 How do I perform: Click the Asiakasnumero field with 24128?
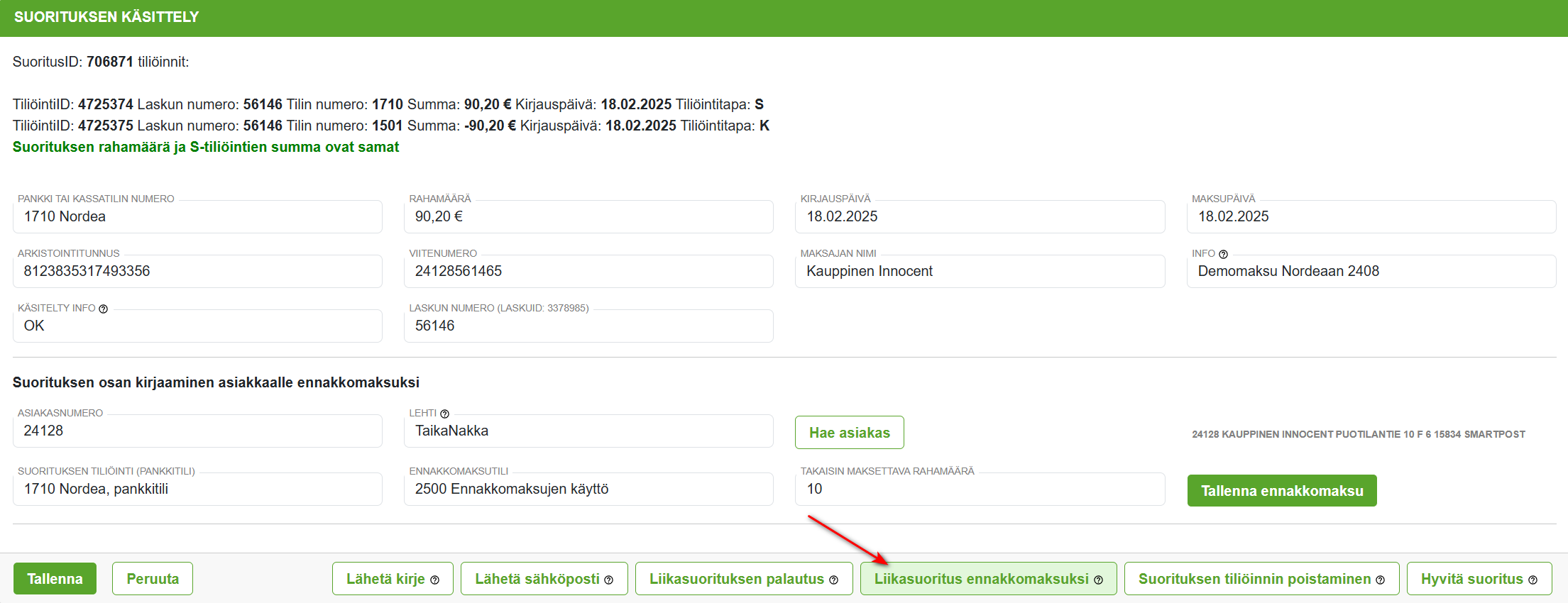(197, 431)
